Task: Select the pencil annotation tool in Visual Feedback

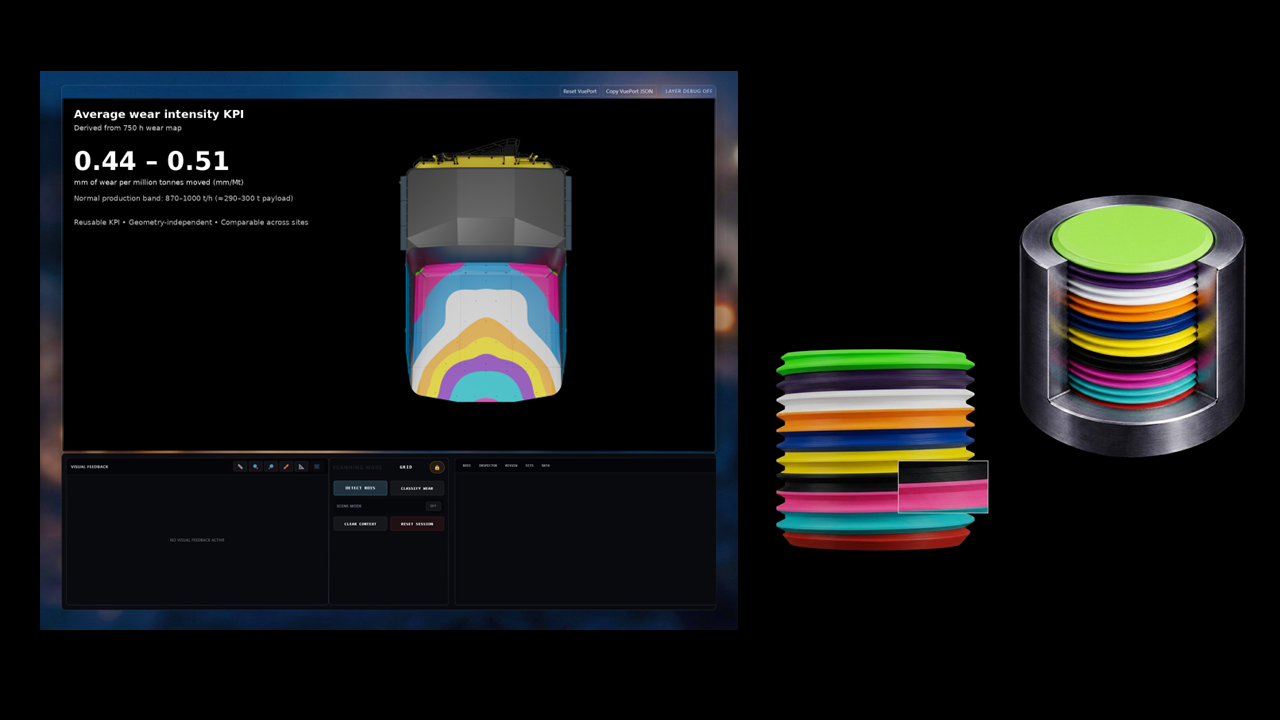Action: coord(240,466)
